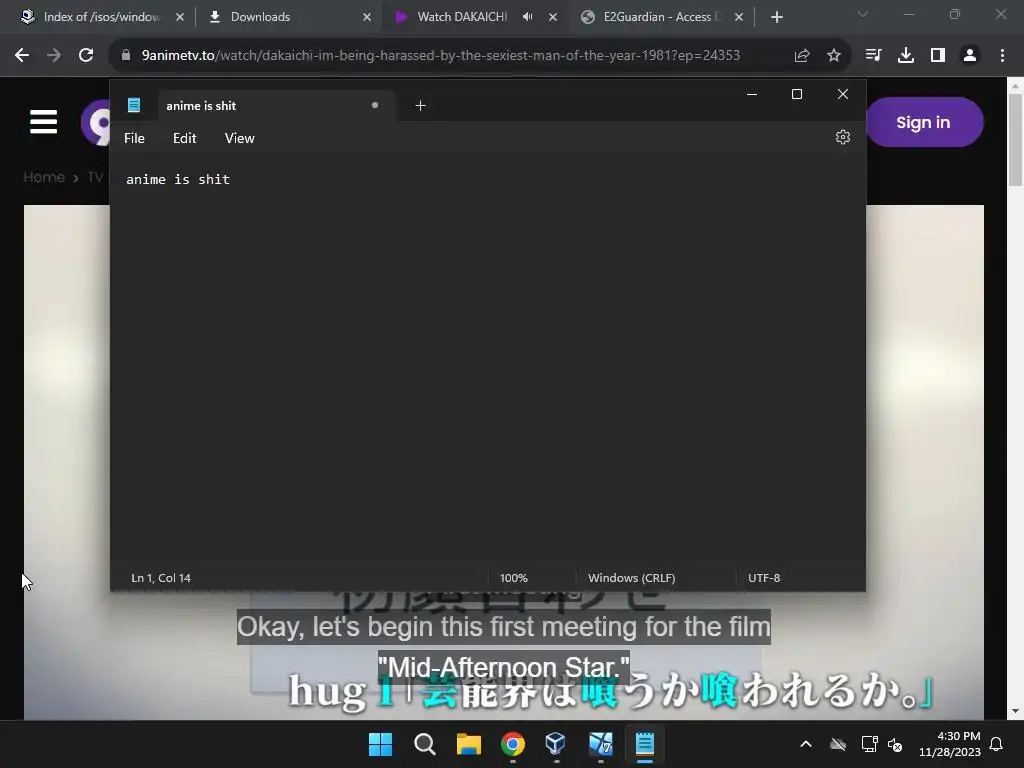The image size is (1024, 768).
Task: Add a new Notepad tab
Action: coord(421,105)
